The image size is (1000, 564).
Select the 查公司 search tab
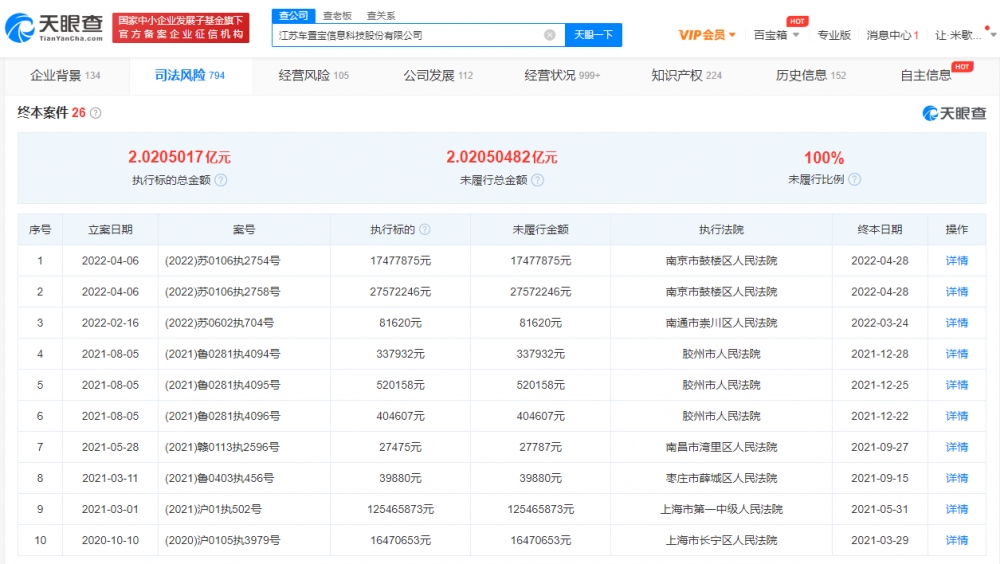coord(293,15)
